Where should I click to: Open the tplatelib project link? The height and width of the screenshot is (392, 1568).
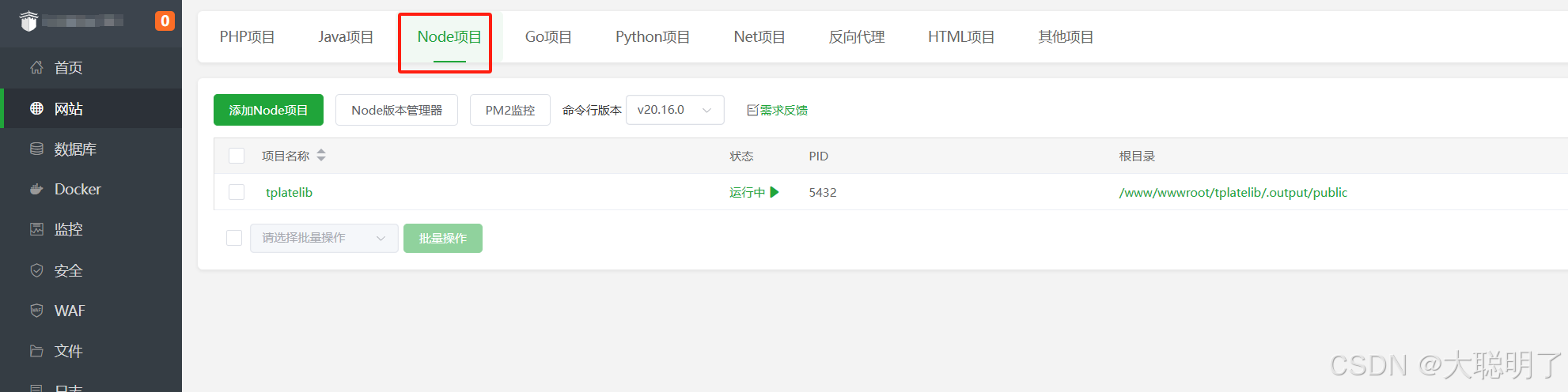point(289,192)
